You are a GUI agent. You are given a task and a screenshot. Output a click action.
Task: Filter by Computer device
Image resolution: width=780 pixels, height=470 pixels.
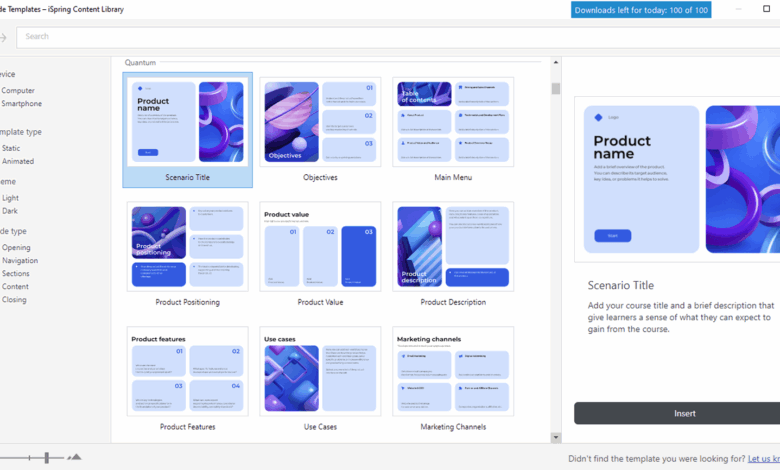(x=18, y=91)
